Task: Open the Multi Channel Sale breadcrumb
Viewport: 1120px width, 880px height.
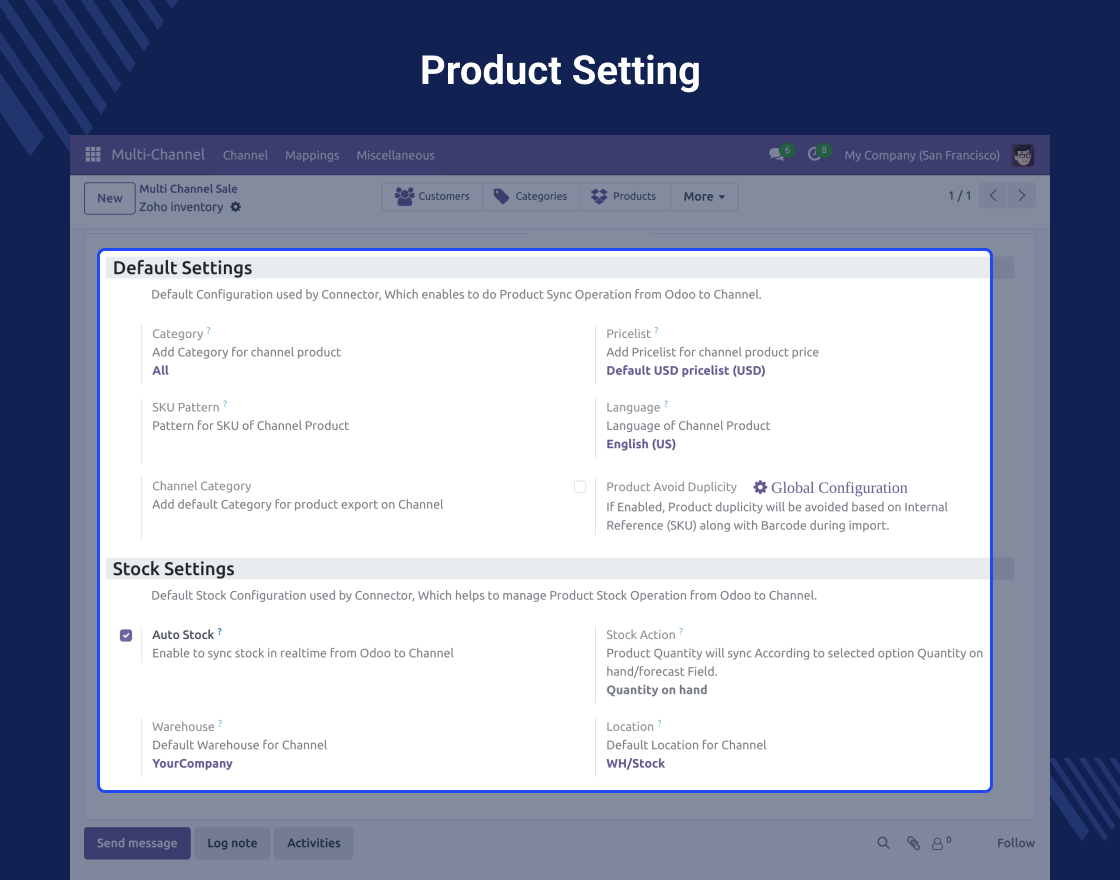Action: (189, 189)
